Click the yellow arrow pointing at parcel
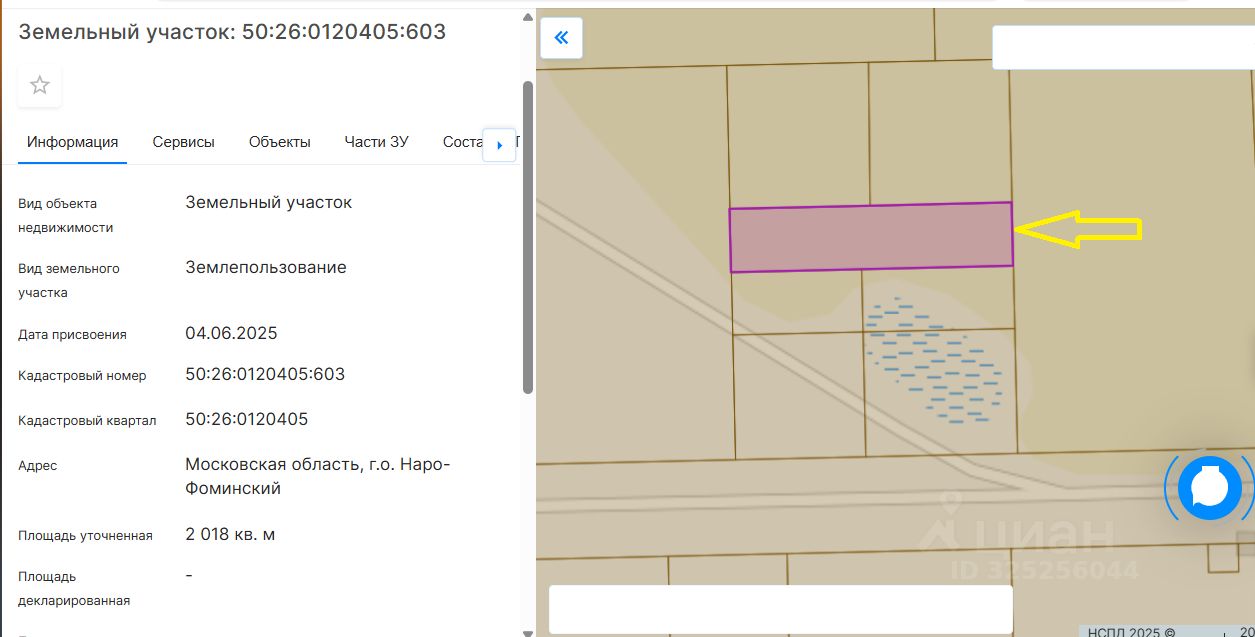The image size is (1255, 637). [x=1078, y=229]
